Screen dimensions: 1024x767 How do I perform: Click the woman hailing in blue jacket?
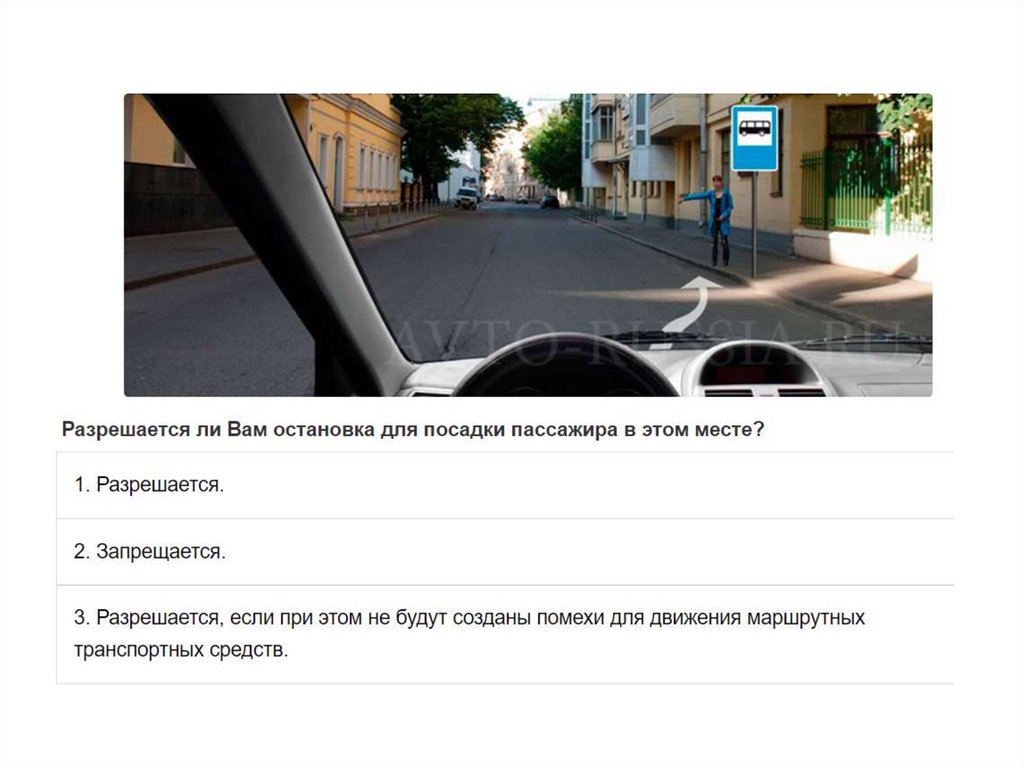(716, 220)
